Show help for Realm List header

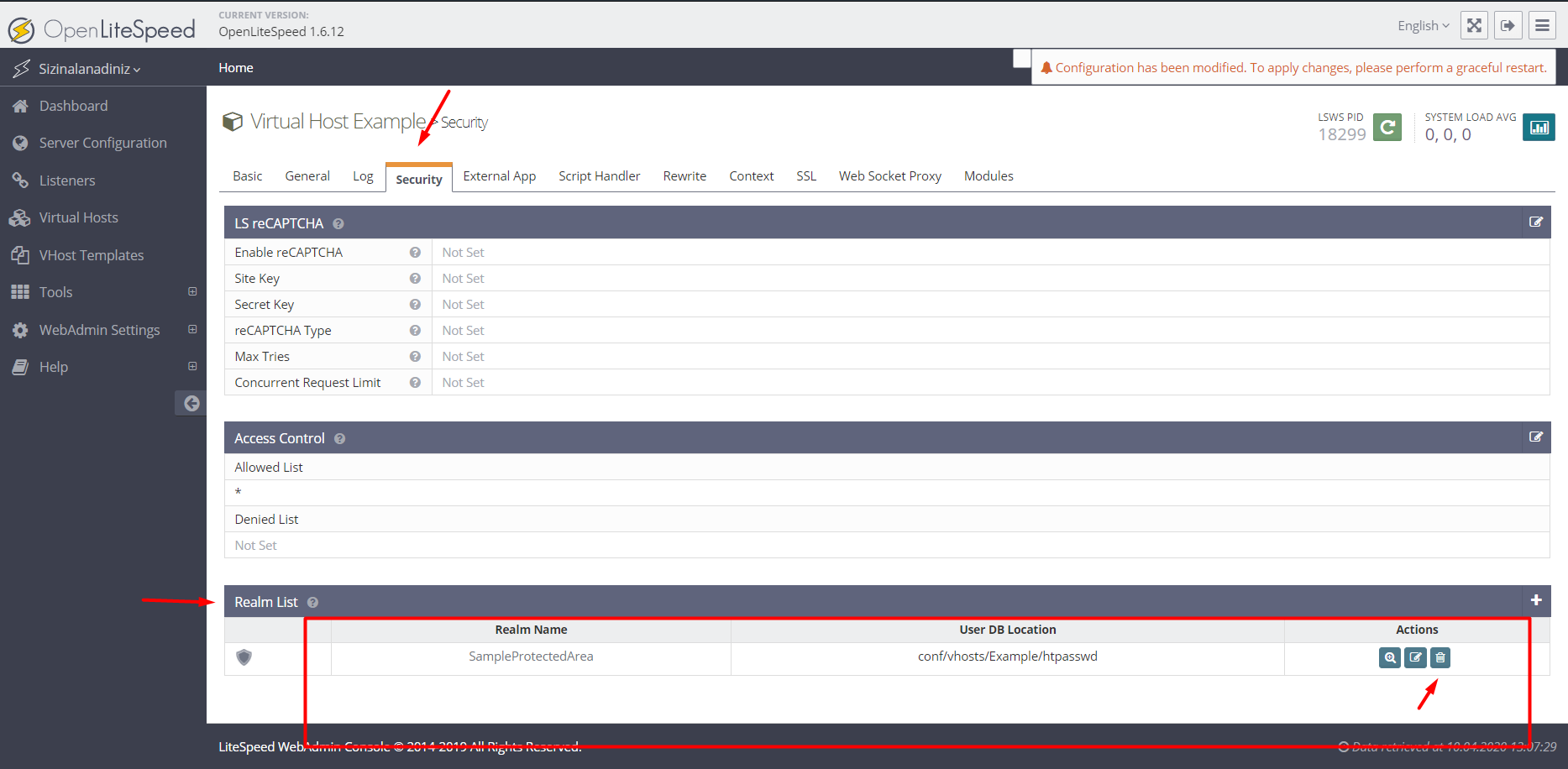pyautogui.click(x=312, y=603)
